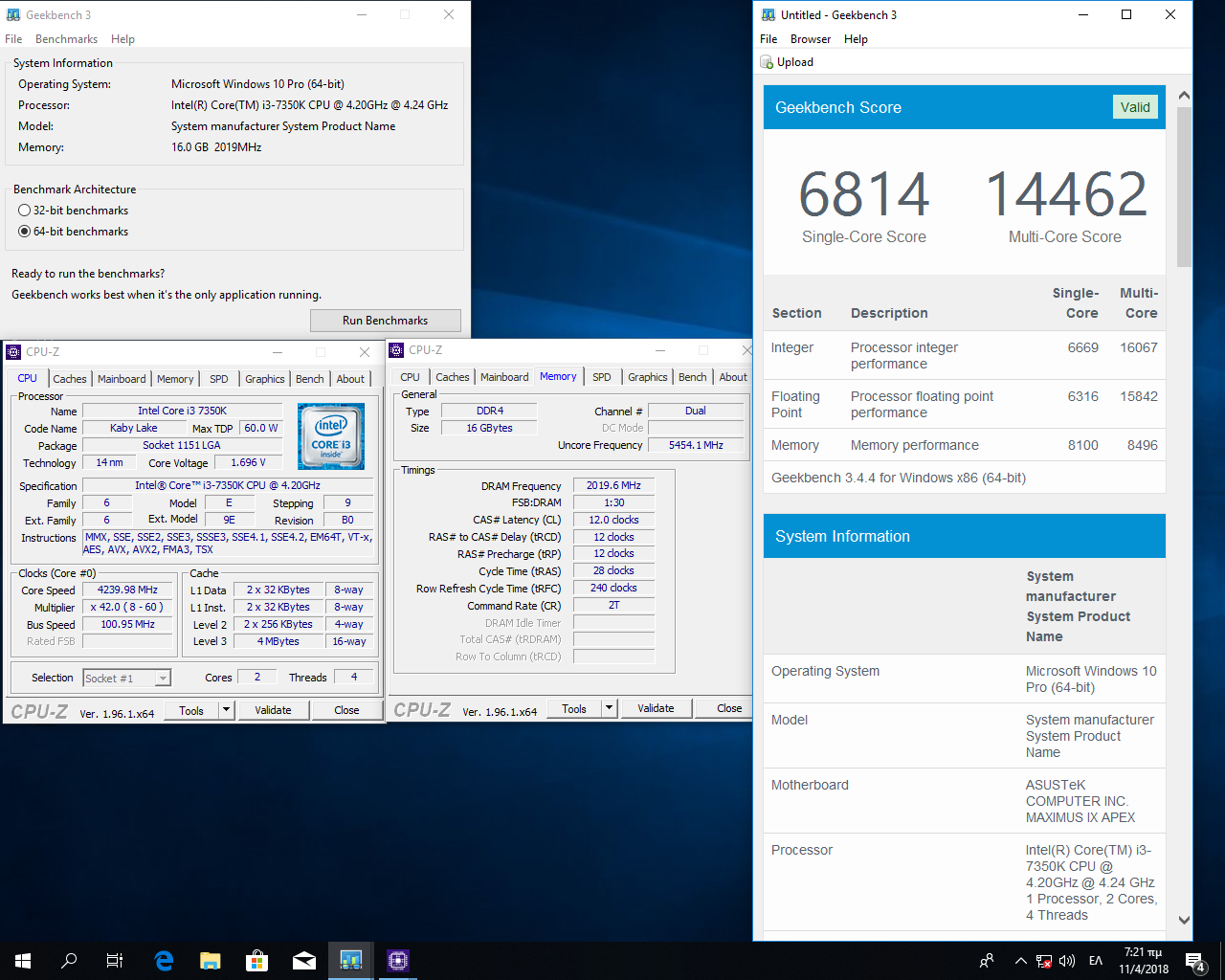The height and width of the screenshot is (980, 1225).
Task: Open the Bench tab in left CPU-Z
Action: click(310, 379)
